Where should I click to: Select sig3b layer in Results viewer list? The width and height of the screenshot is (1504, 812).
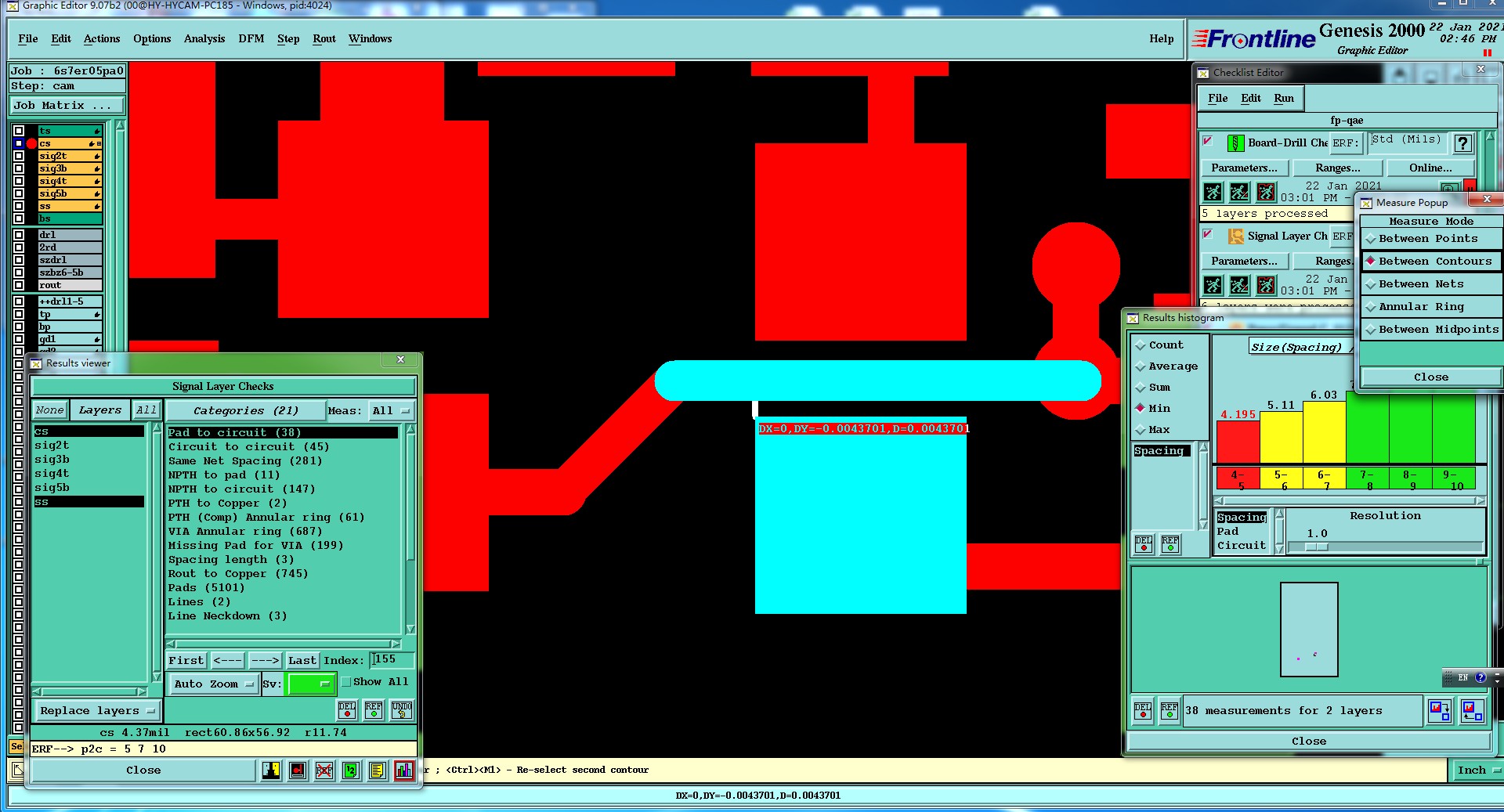[52, 460]
